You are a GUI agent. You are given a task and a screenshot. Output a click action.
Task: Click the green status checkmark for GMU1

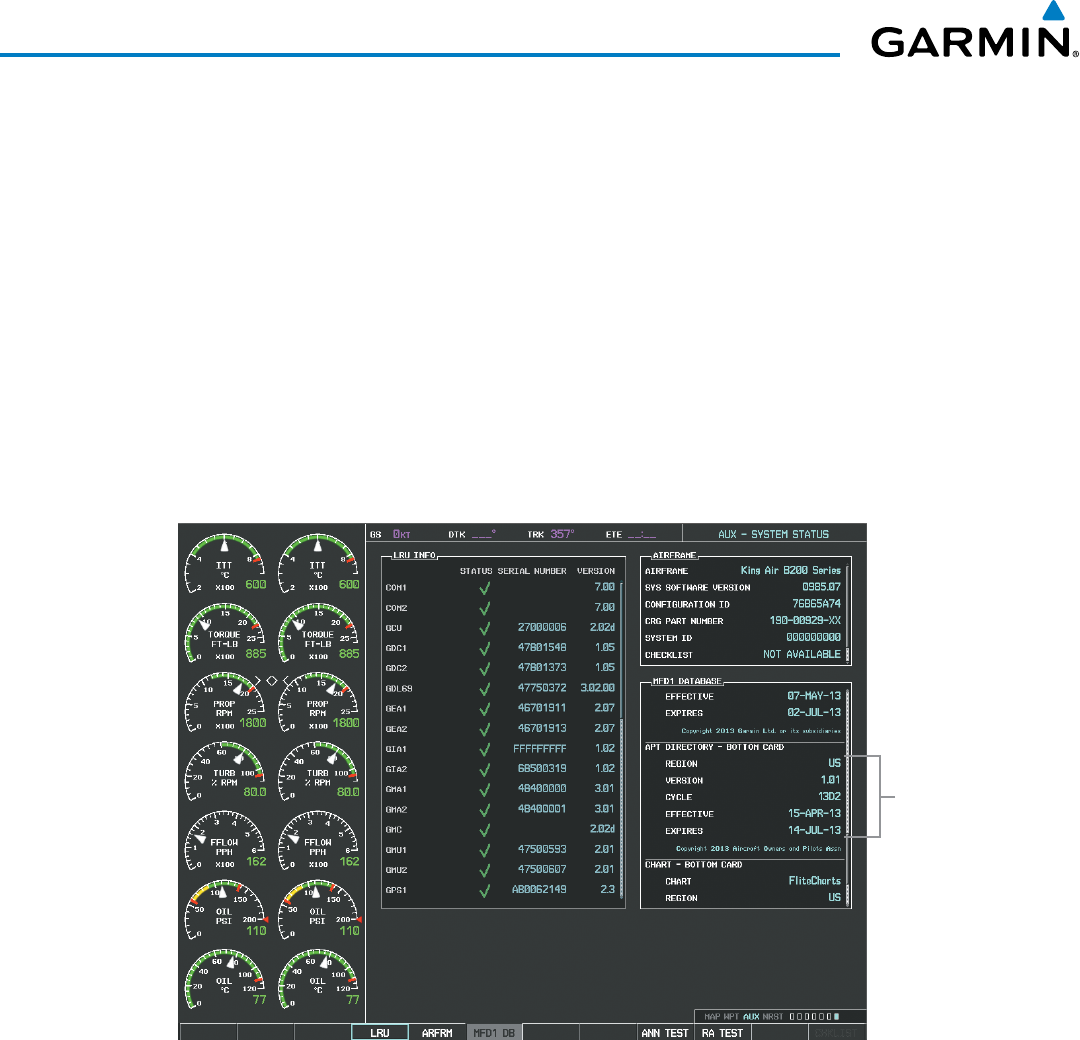[x=485, y=851]
